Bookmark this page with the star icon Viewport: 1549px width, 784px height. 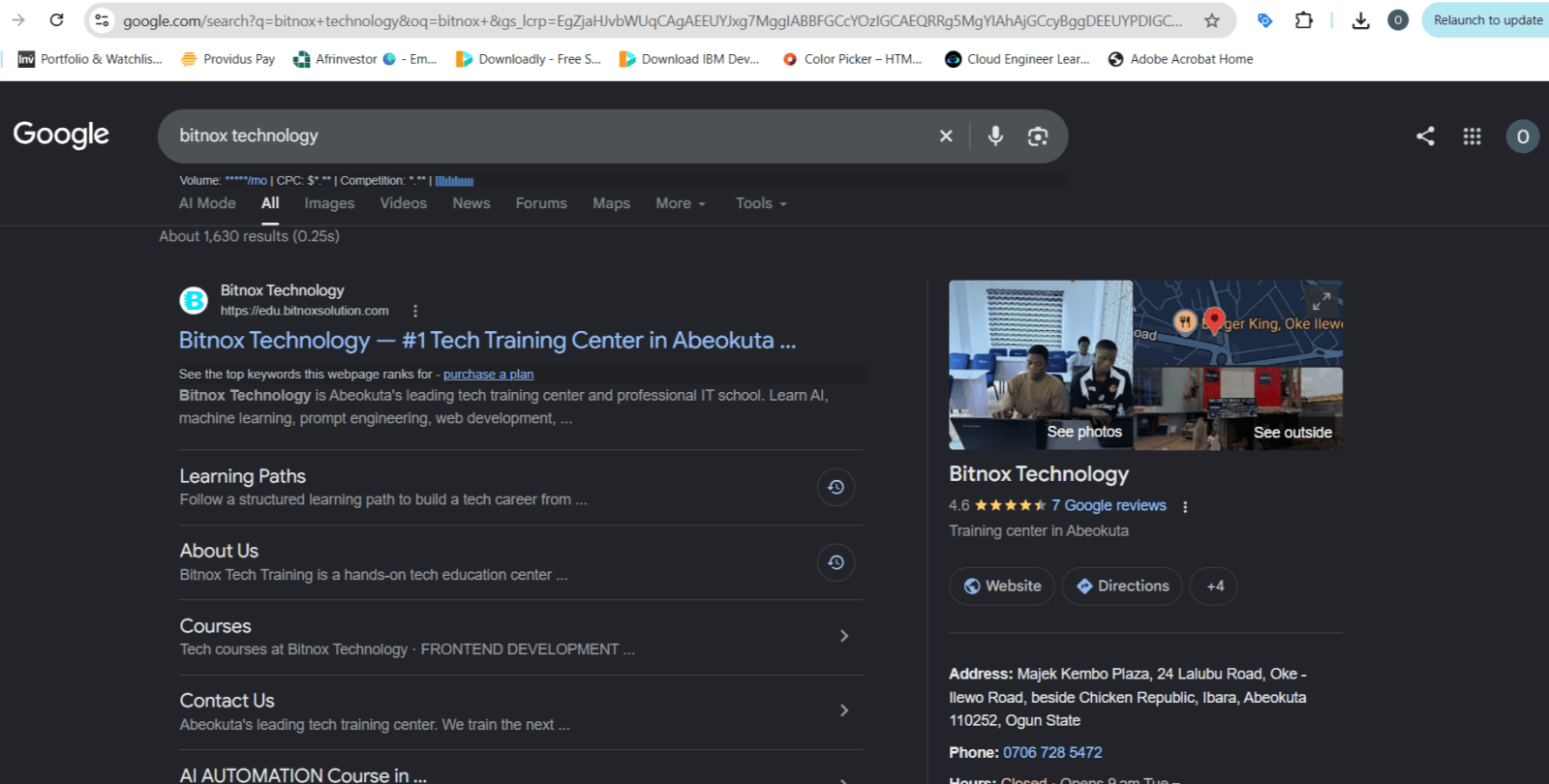pos(1212,20)
